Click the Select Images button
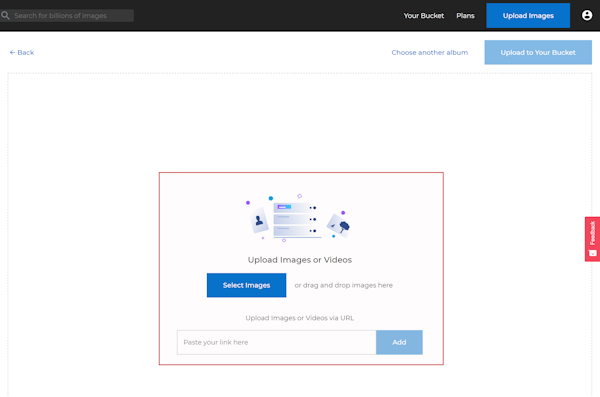 pyautogui.click(x=246, y=285)
